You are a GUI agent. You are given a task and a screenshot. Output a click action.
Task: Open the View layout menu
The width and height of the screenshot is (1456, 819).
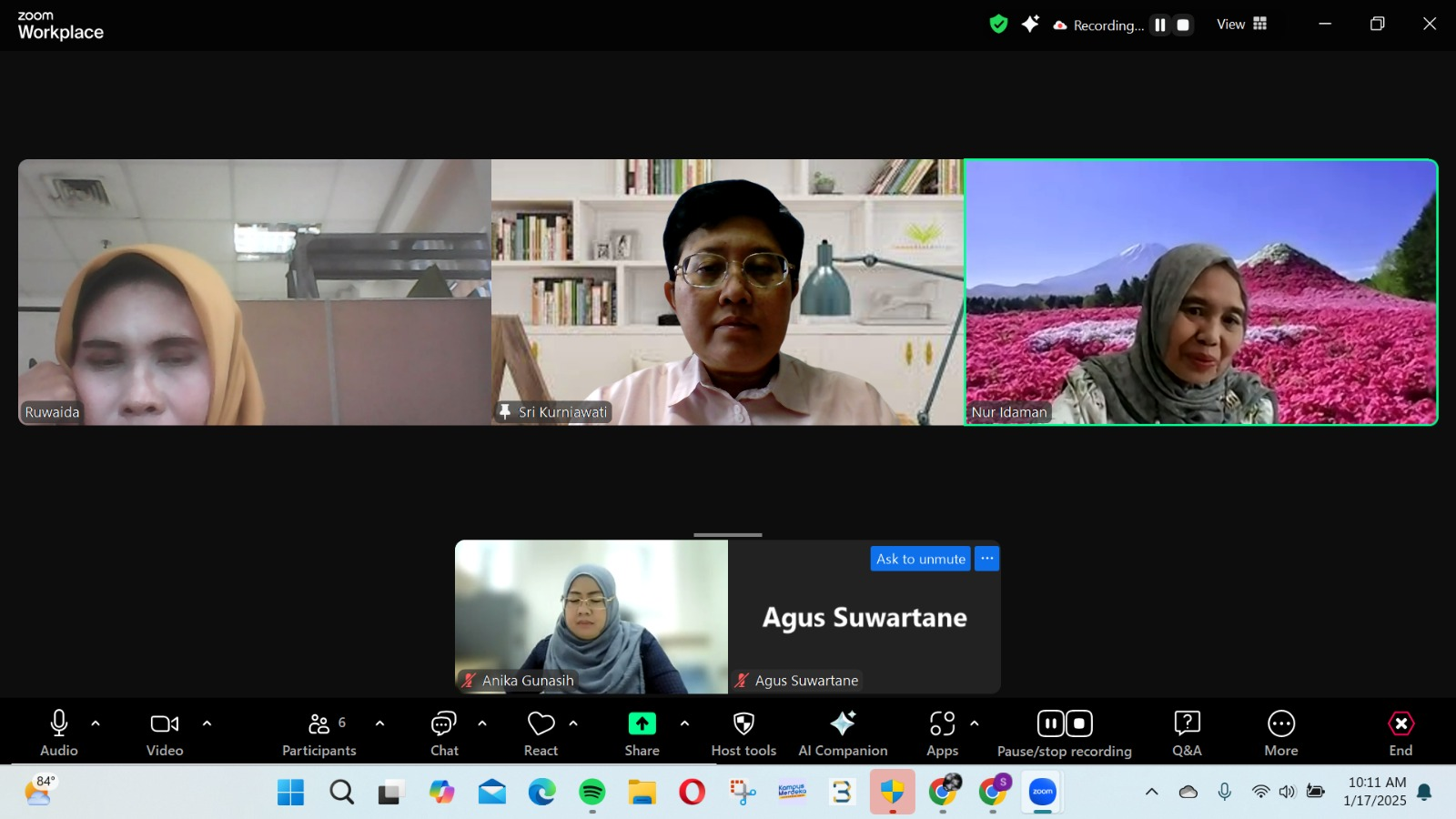point(1242,25)
